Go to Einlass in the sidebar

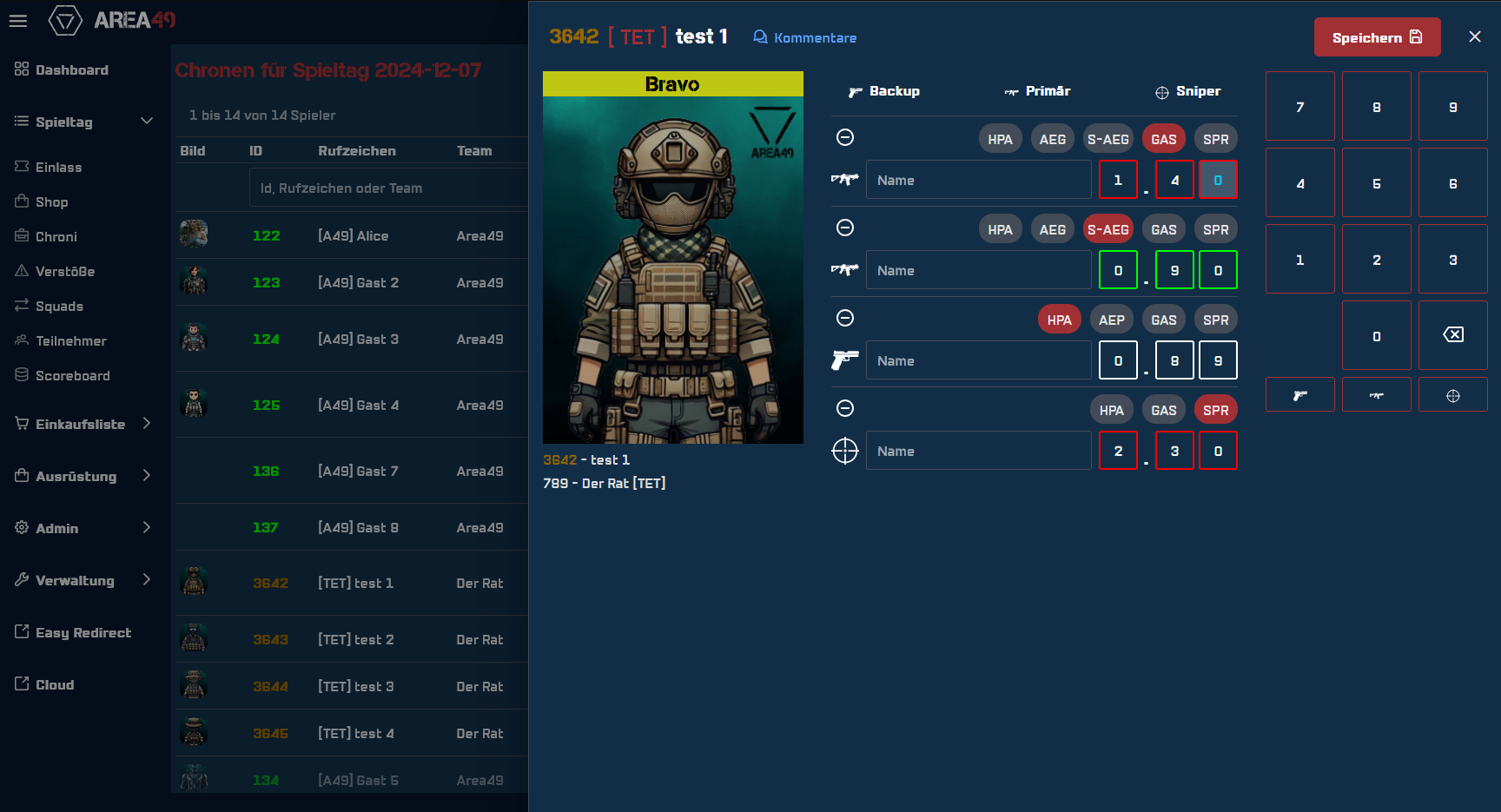(x=49, y=167)
